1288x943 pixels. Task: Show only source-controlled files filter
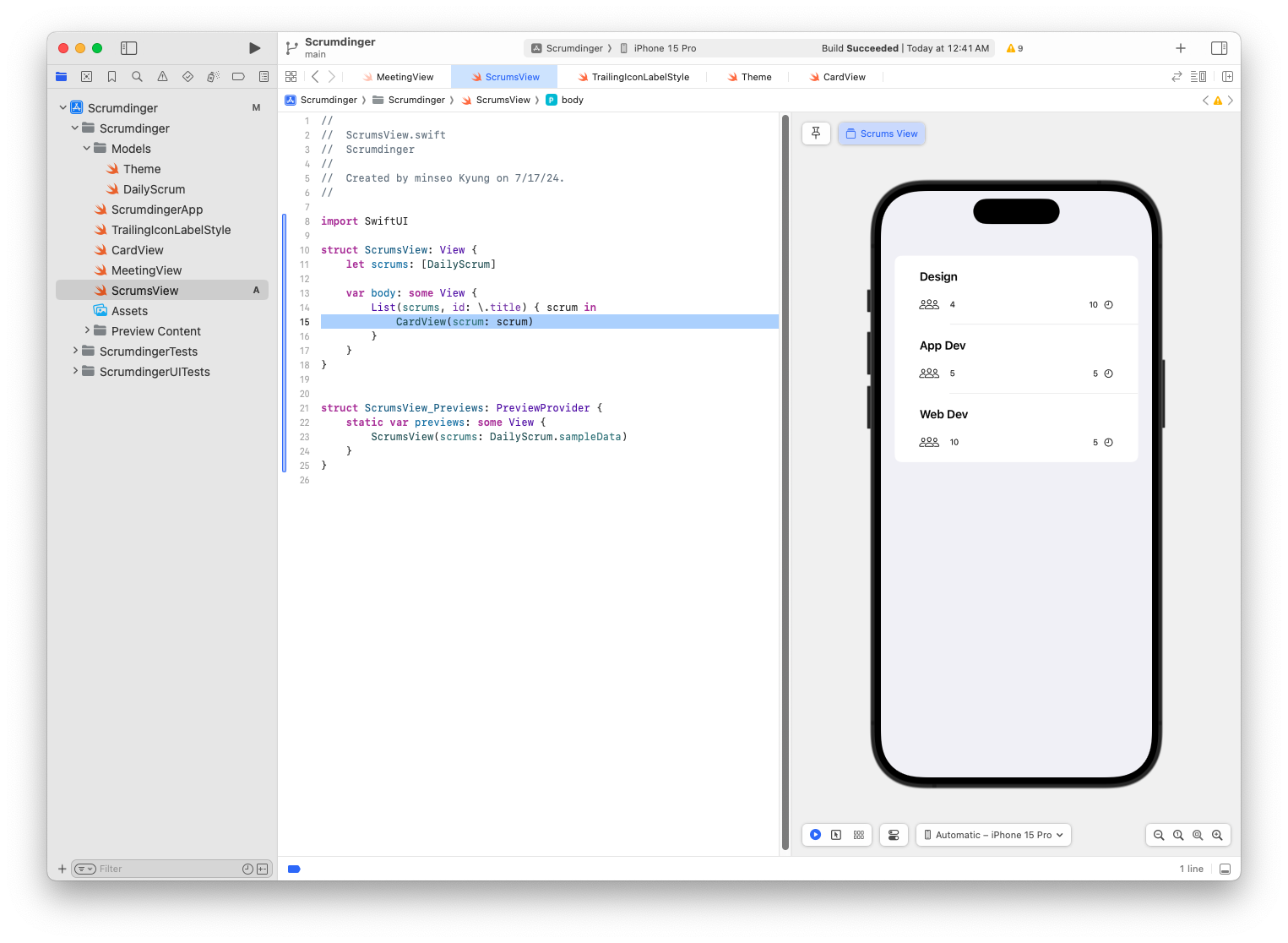[262, 869]
